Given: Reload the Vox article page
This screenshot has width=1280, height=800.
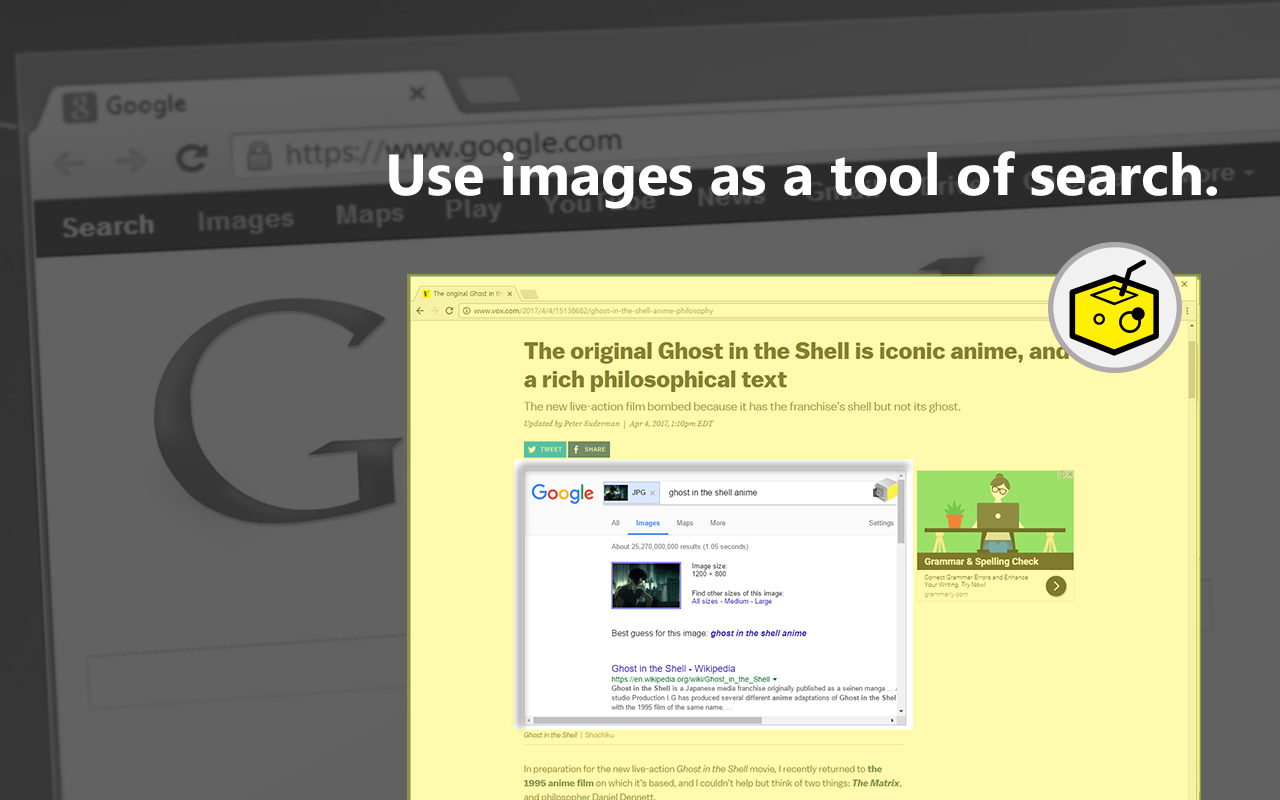Looking at the screenshot, I should point(450,311).
